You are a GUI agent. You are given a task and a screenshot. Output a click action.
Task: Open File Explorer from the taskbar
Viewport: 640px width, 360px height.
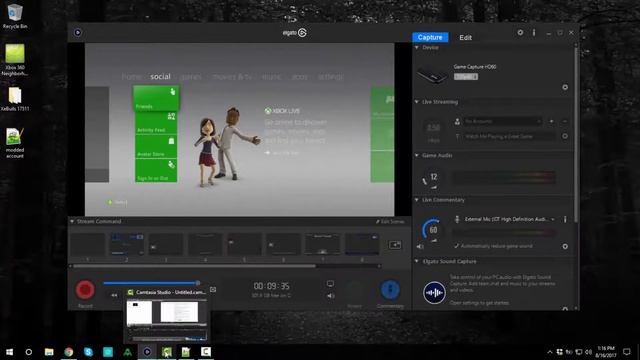(x=49, y=352)
